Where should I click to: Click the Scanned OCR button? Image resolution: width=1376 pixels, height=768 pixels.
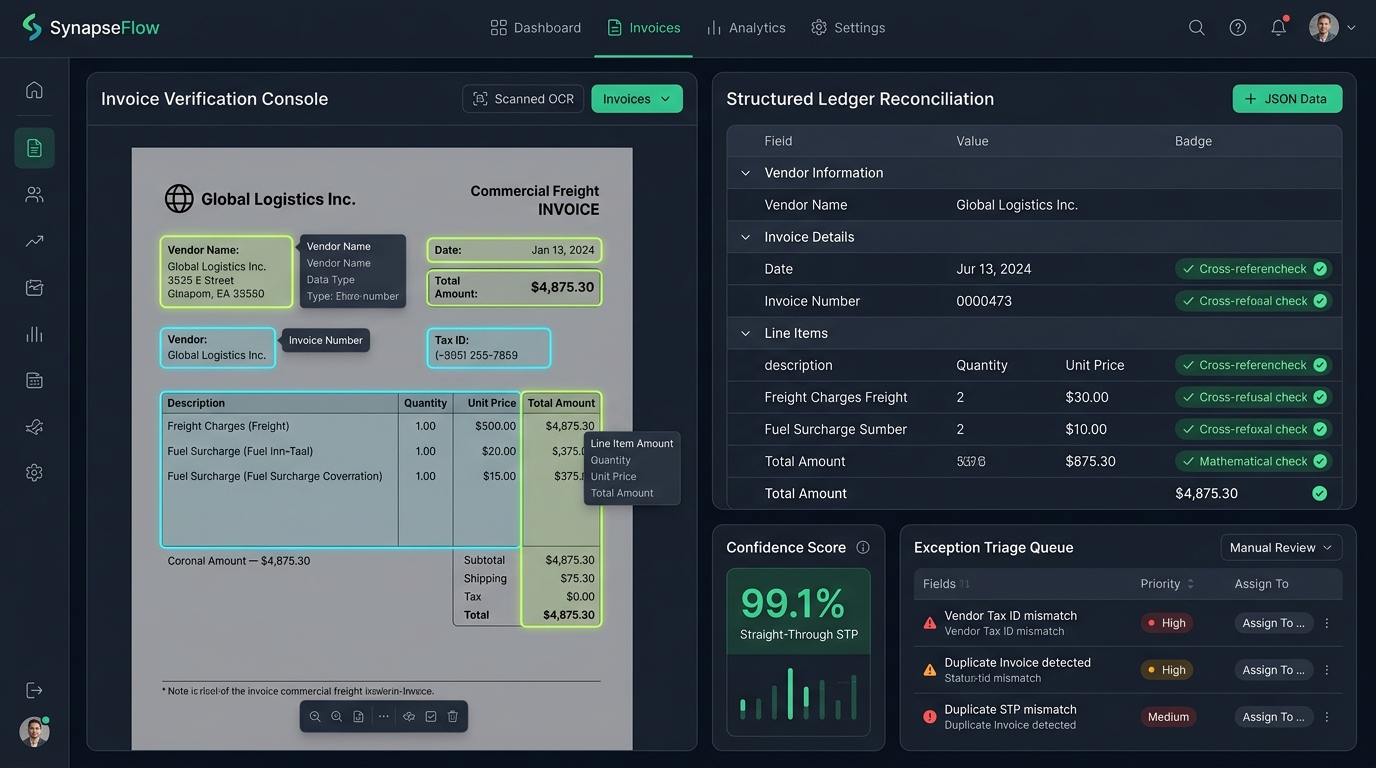click(523, 99)
